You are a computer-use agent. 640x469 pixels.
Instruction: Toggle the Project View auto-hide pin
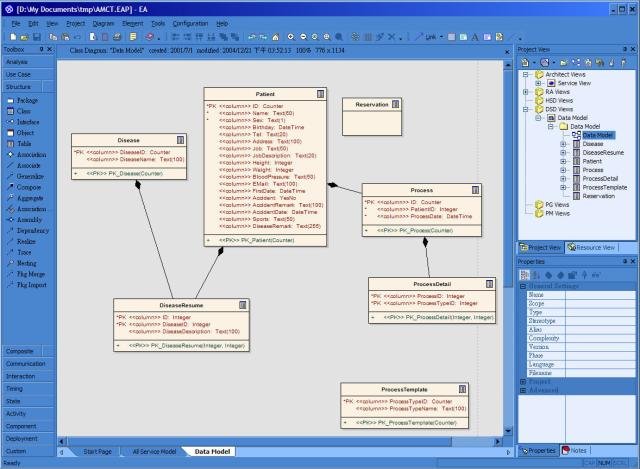[x=625, y=49]
